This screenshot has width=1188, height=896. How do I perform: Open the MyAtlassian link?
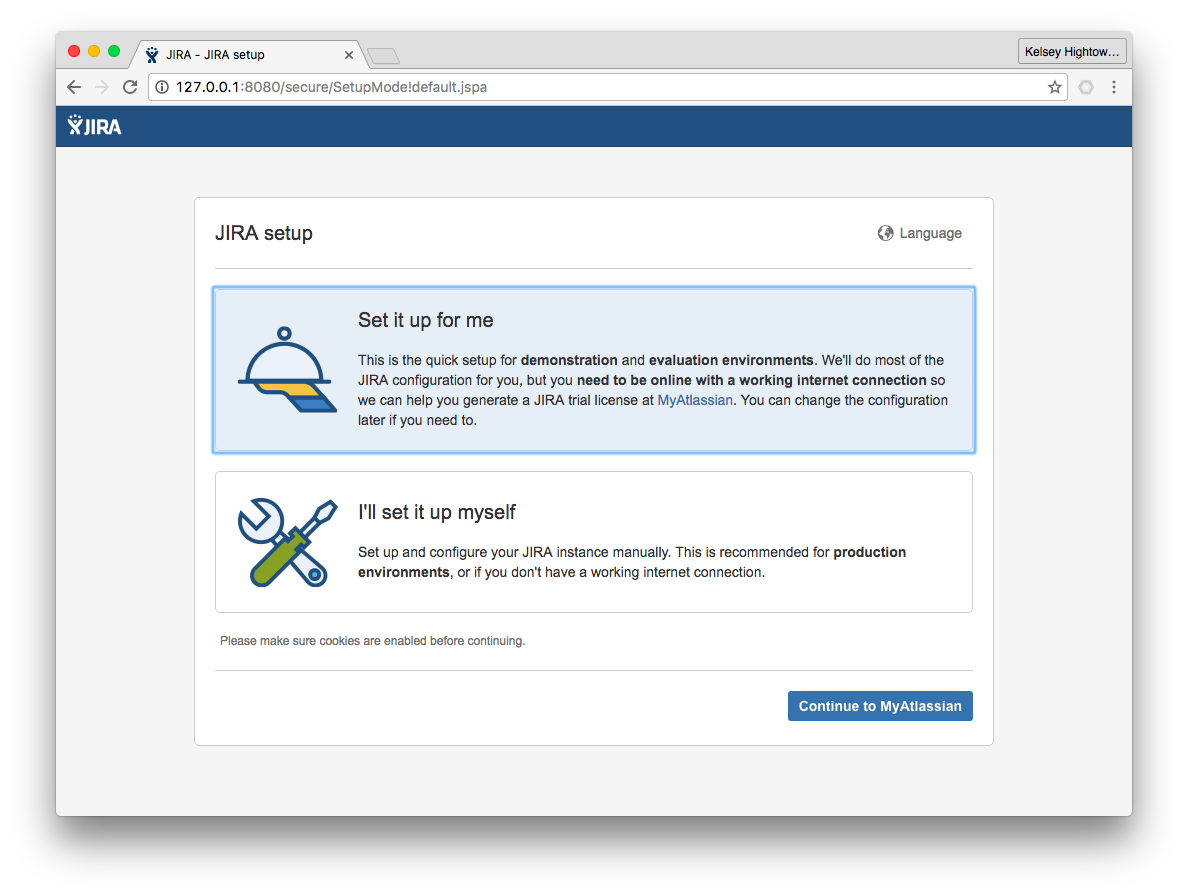click(x=695, y=400)
